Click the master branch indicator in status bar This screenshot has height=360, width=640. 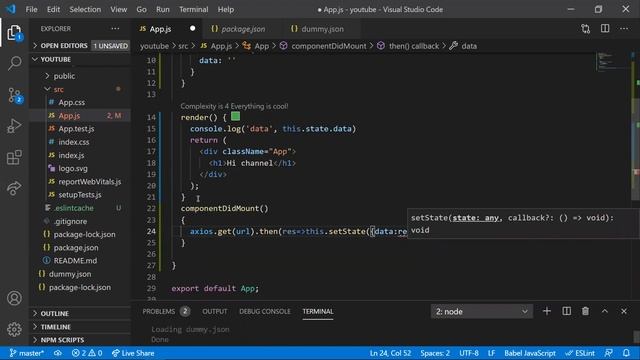[x=27, y=353]
